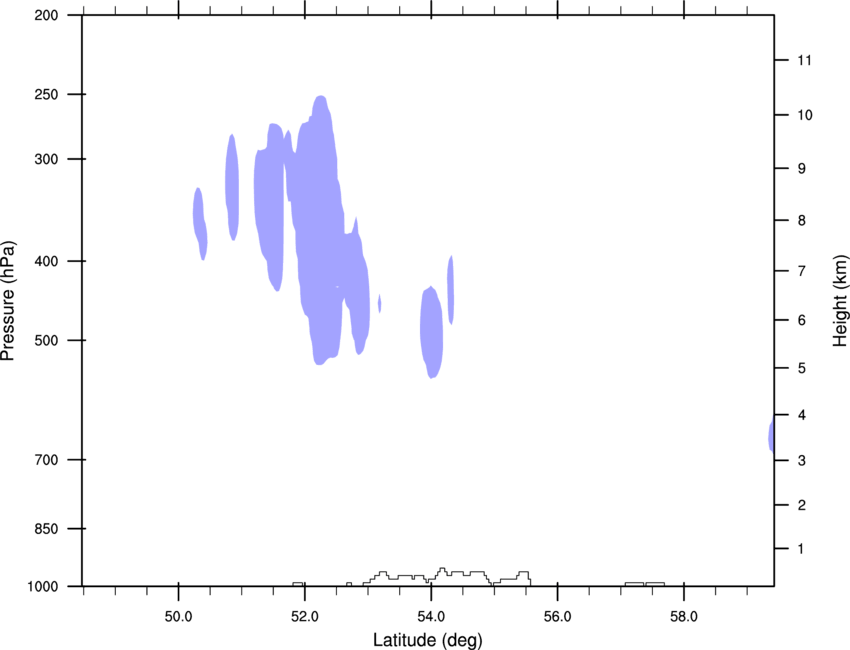Pick the 1 km height label

(801, 549)
